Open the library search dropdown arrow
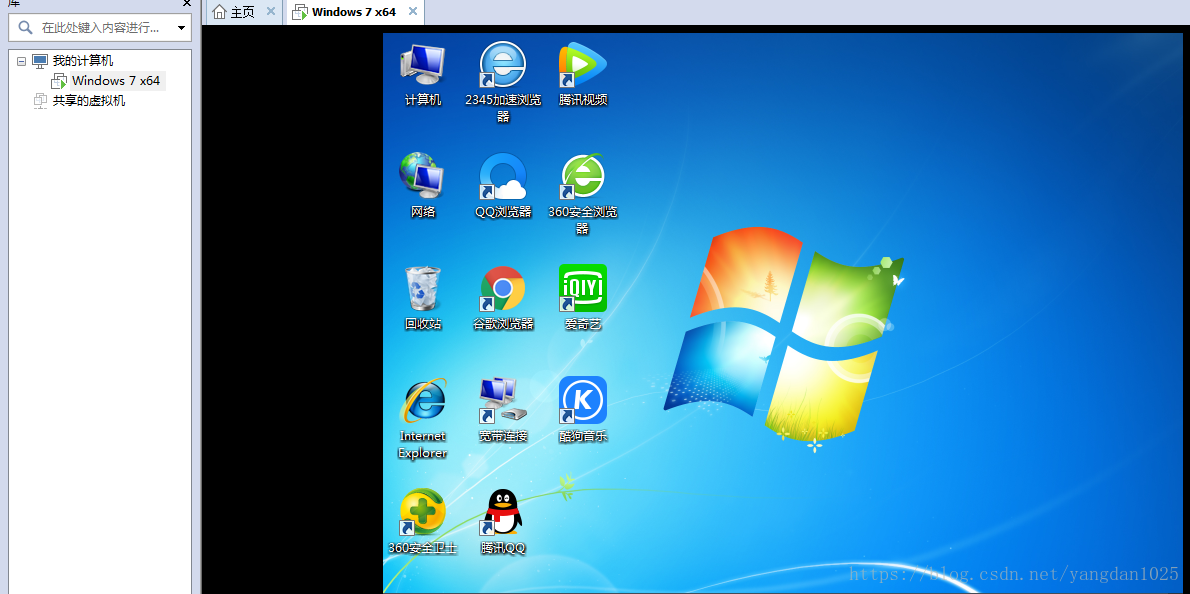Image resolution: width=1190 pixels, height=594 pixels. click(x=181, y=28)
